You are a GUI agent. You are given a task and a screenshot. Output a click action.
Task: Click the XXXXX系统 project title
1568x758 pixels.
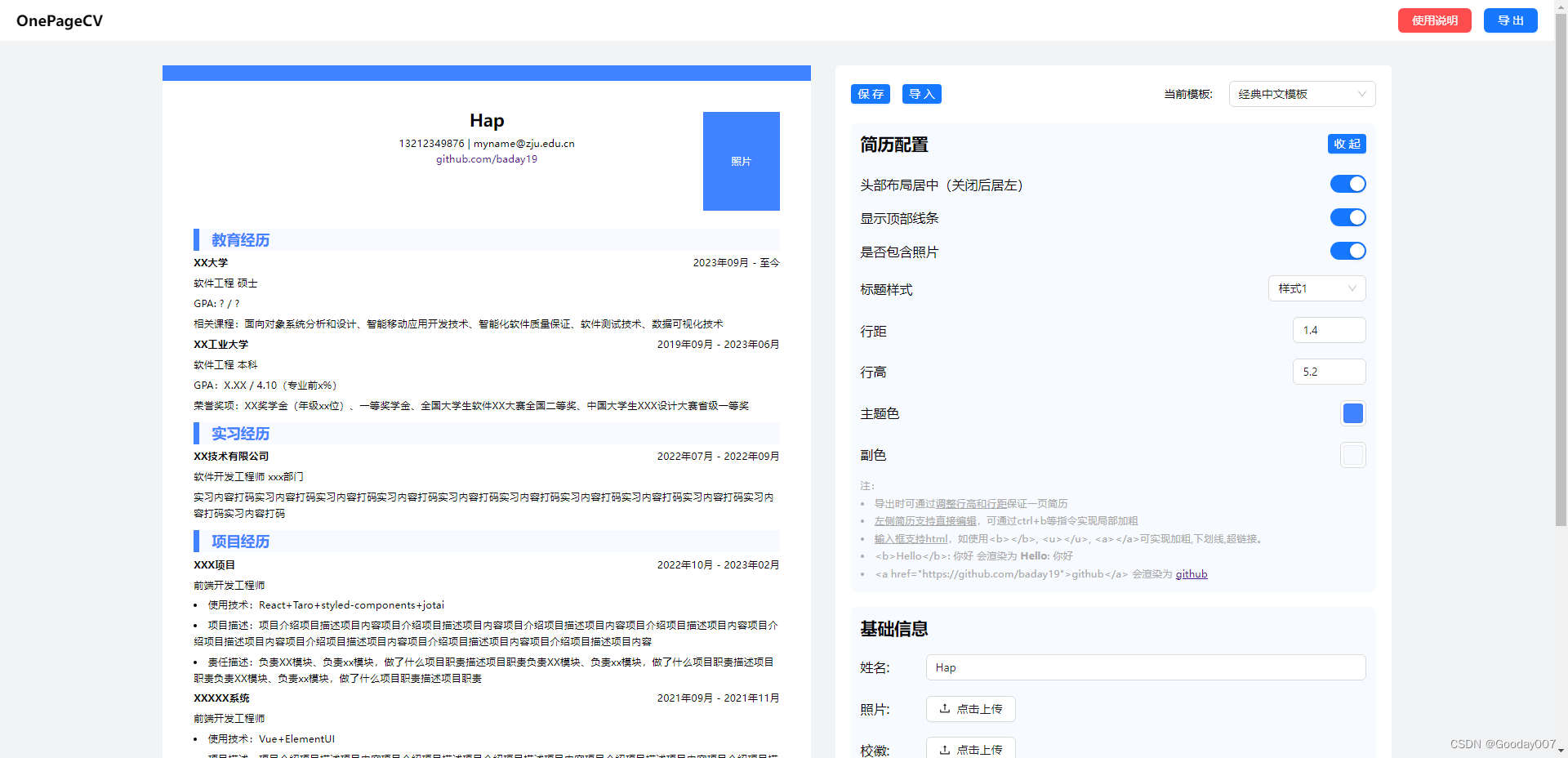[221, 698]
